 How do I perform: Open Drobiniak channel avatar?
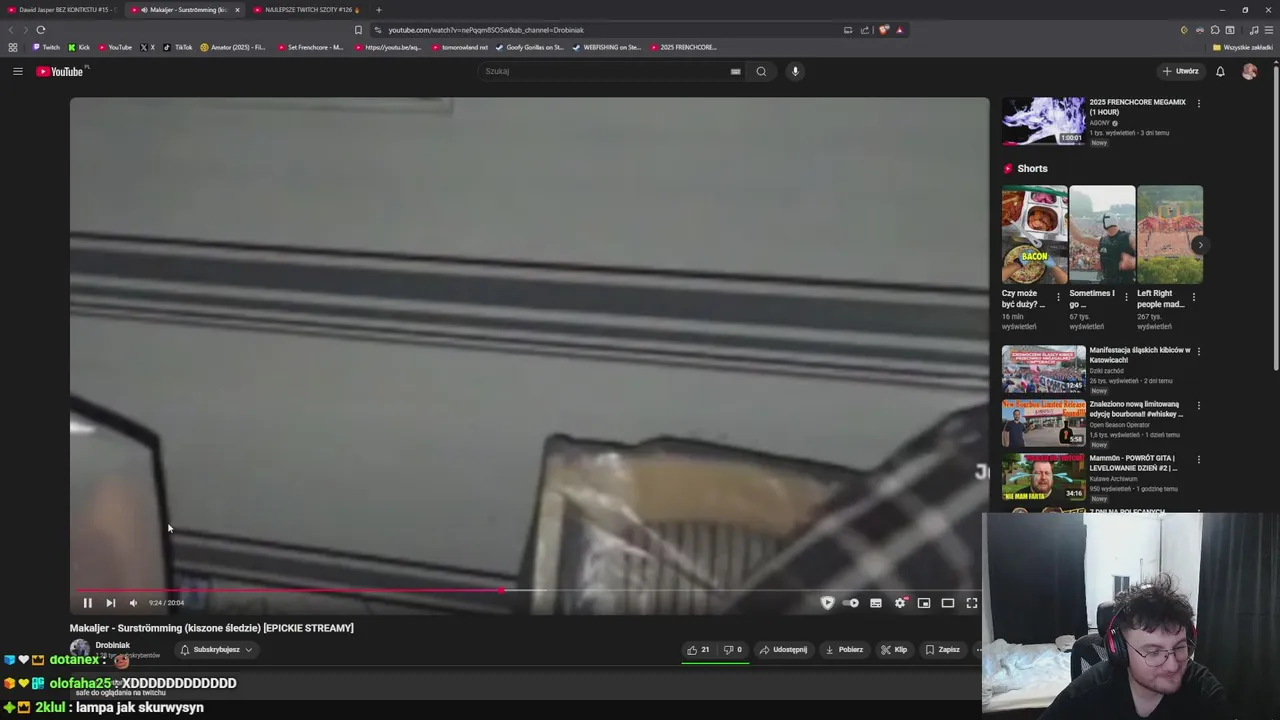click(79, 649)
